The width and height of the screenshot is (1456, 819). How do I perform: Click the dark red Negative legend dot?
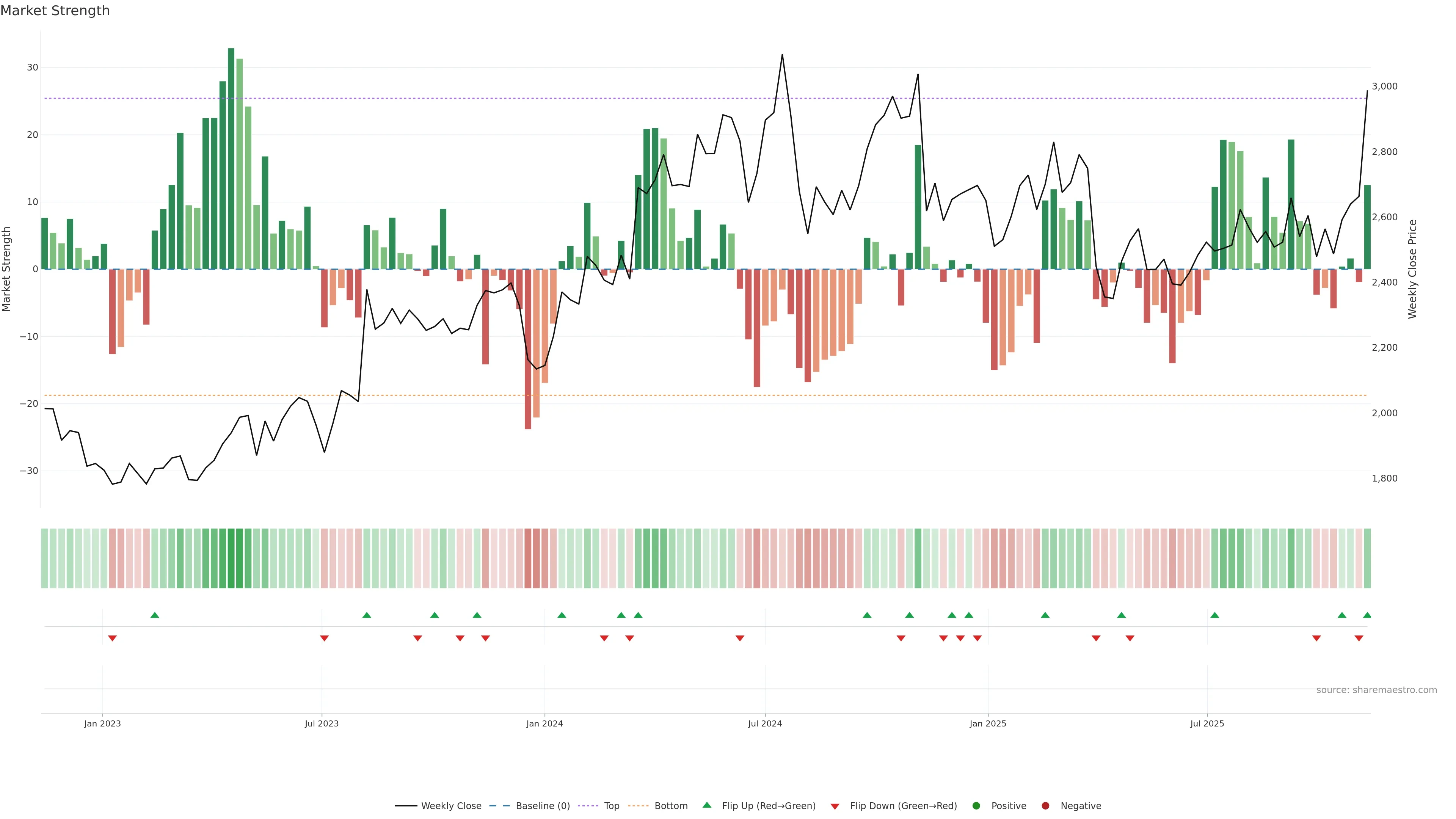(x=1045, y=806)
